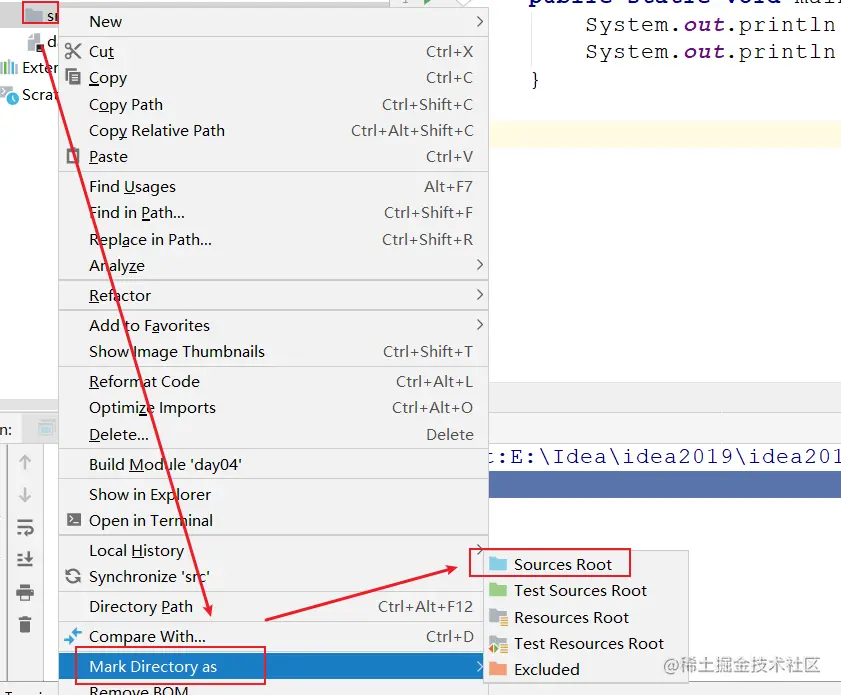Click the closing brace in editor

point(534,79)
